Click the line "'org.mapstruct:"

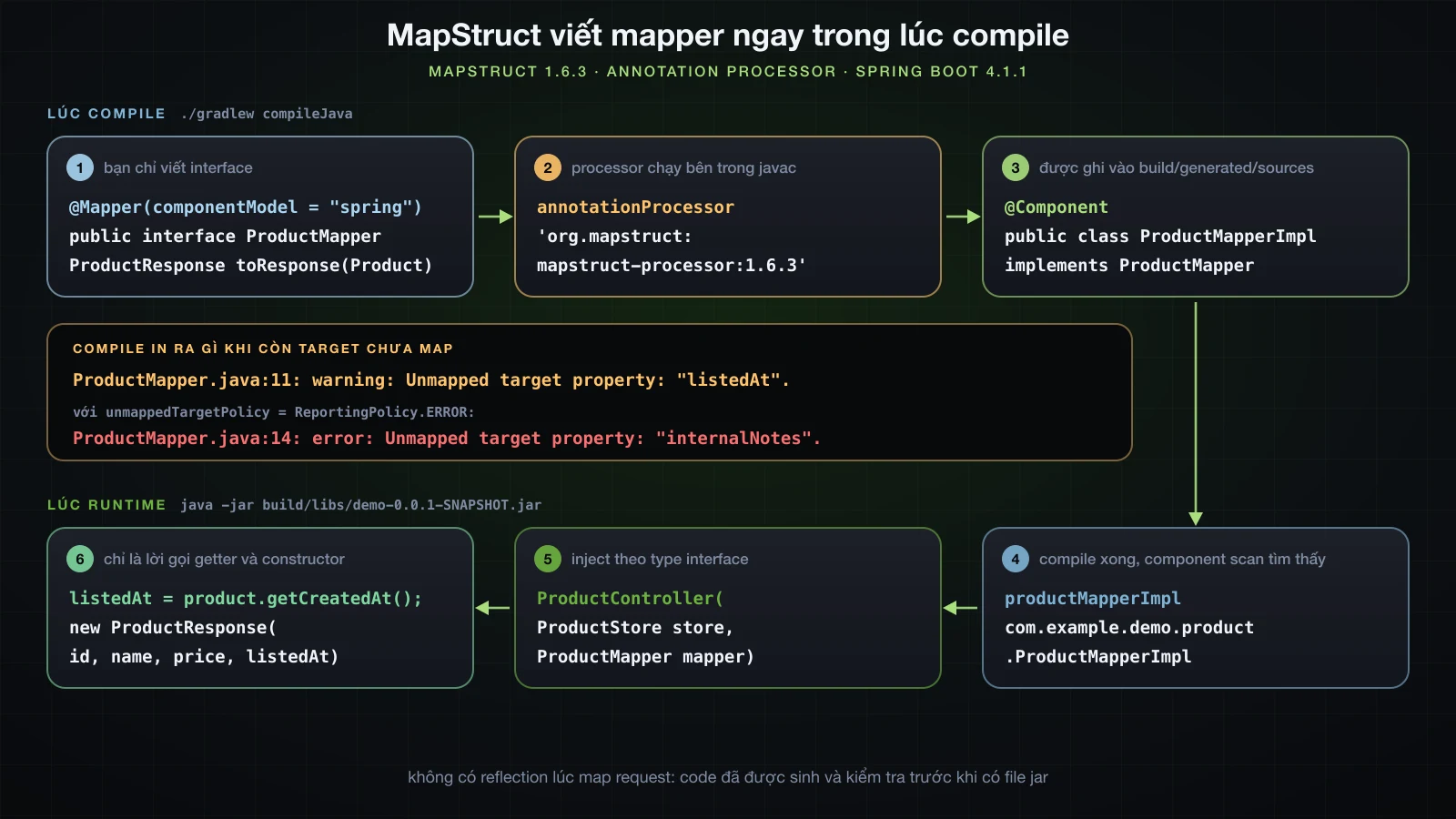[614, 237]
